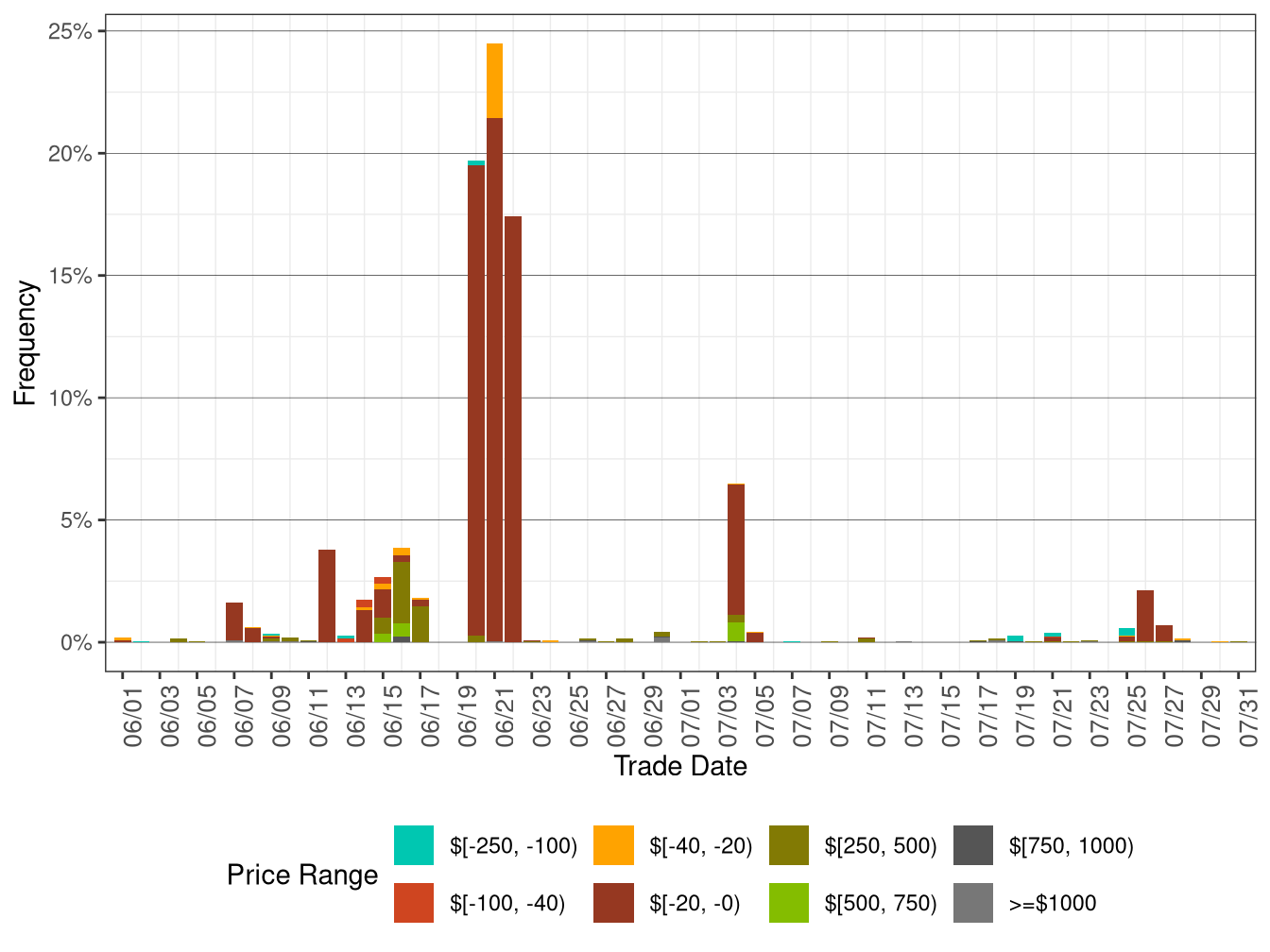Pick the brown $[-20, -0) legend swatch
Viewport: 1270px width, 952px height.
click(x=613, y=903)
